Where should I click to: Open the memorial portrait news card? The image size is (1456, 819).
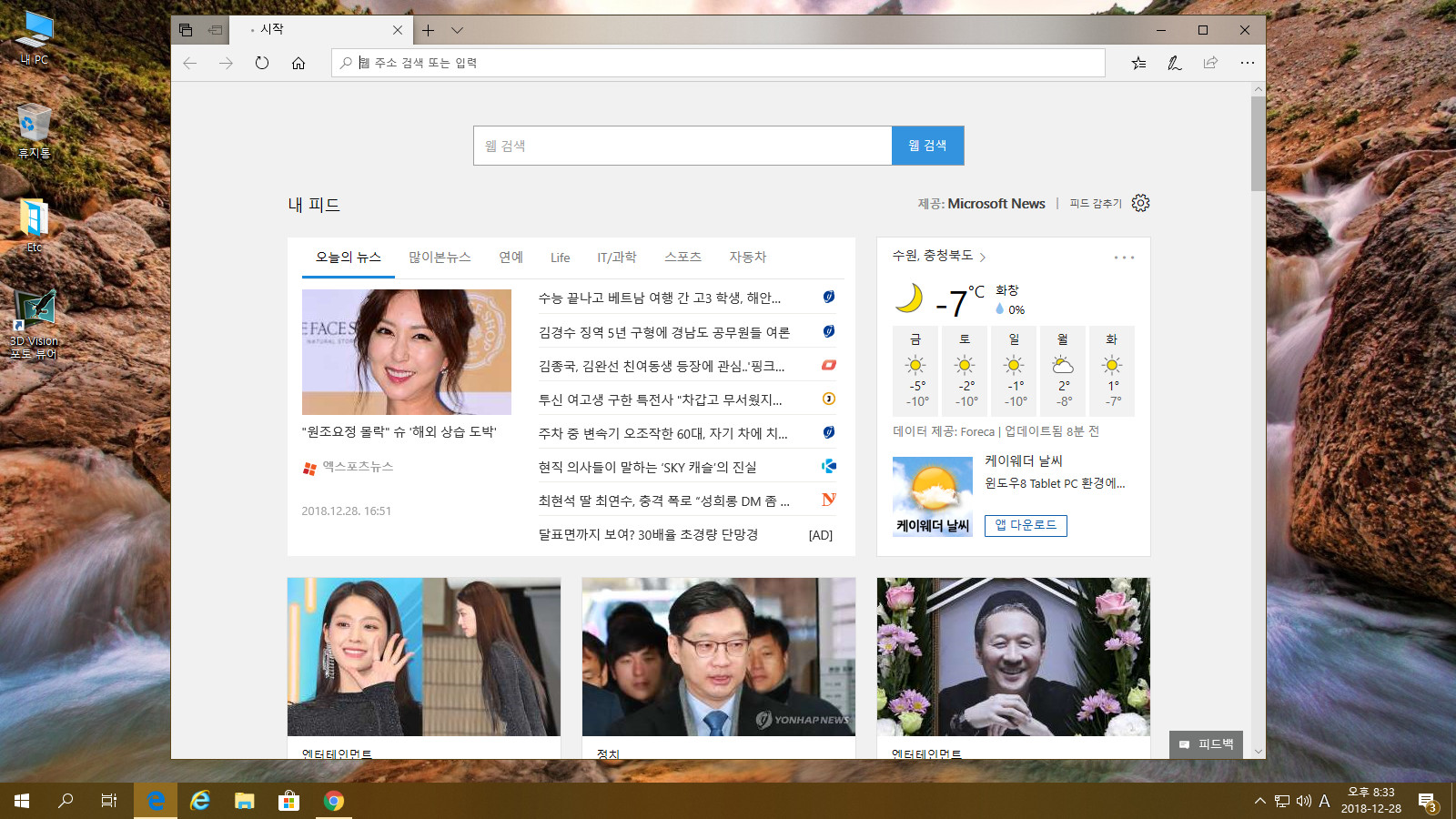pyautogui.click(x=1014, y=657)
